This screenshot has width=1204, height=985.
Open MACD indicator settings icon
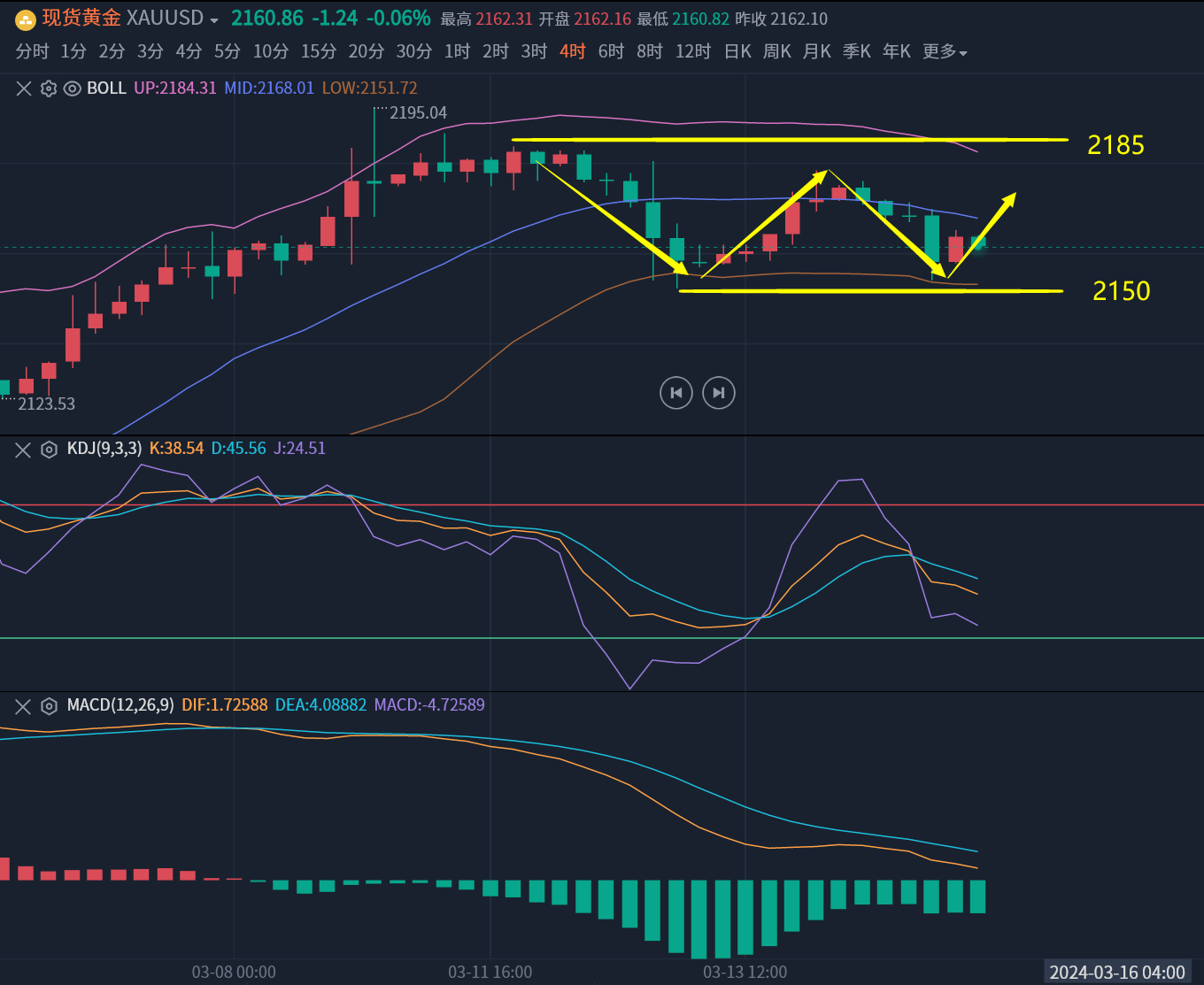[x=50, y=706]
